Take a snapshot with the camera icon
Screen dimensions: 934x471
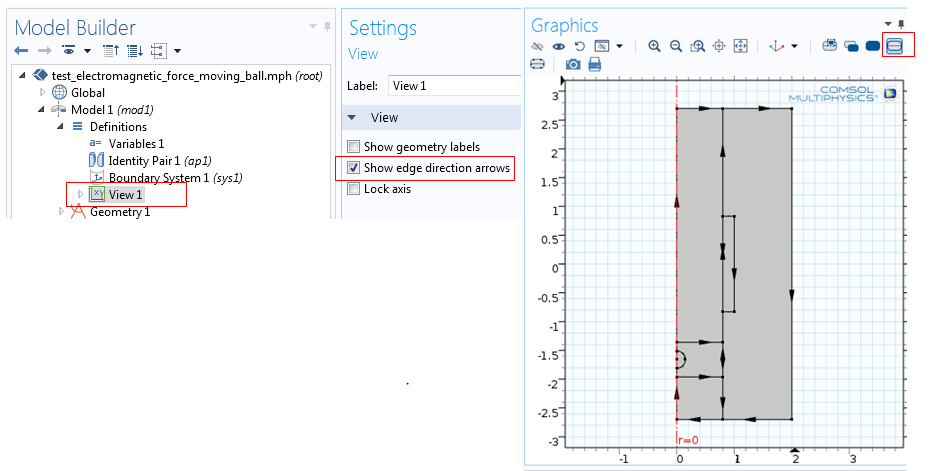pos(573,65)
